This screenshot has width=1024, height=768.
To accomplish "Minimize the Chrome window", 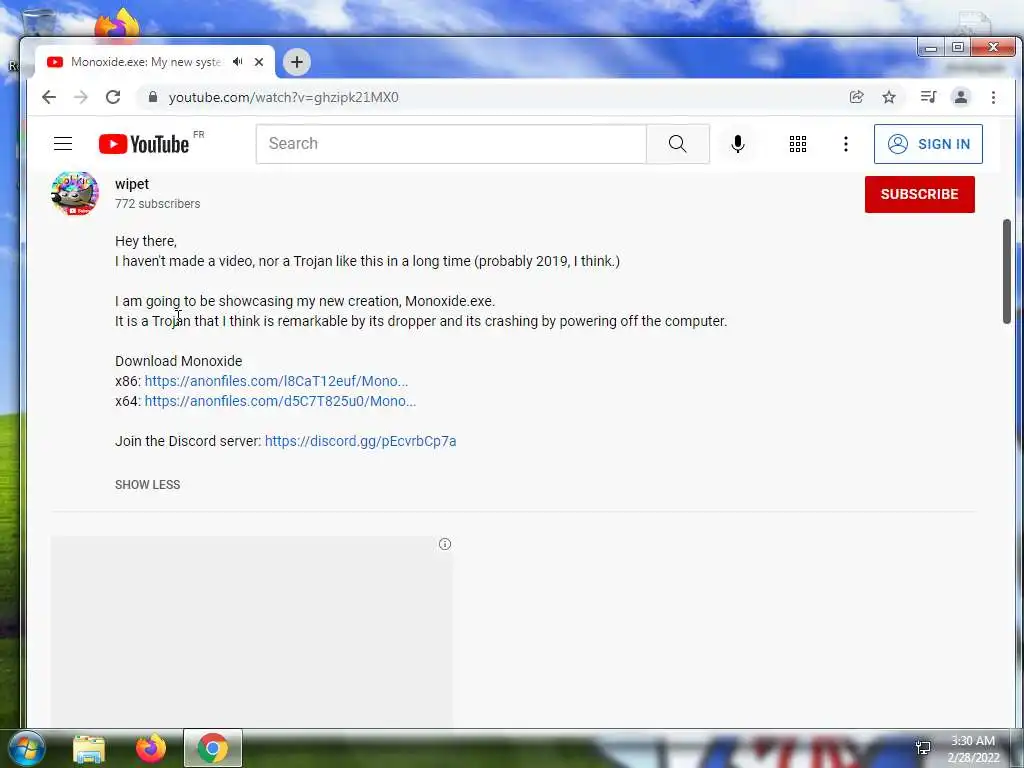I will click(931, 48).
